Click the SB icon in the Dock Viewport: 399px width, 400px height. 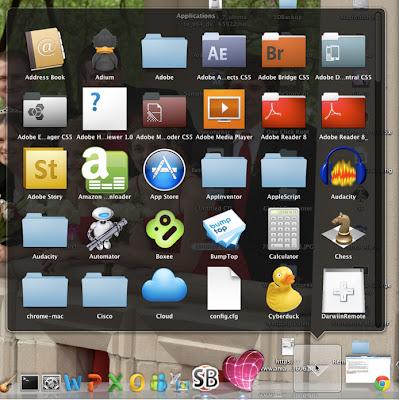click(205, 379)
